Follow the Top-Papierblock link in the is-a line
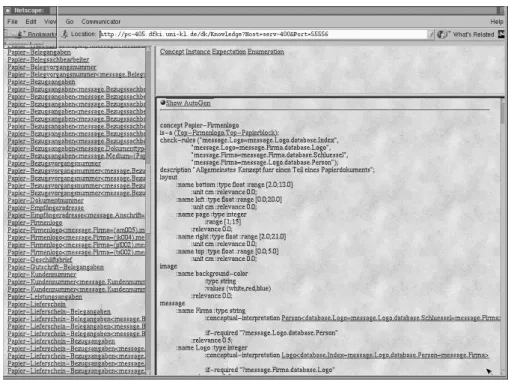Image resolution: width=511 pixels, height=384 pixels. [x=250, y=133]
